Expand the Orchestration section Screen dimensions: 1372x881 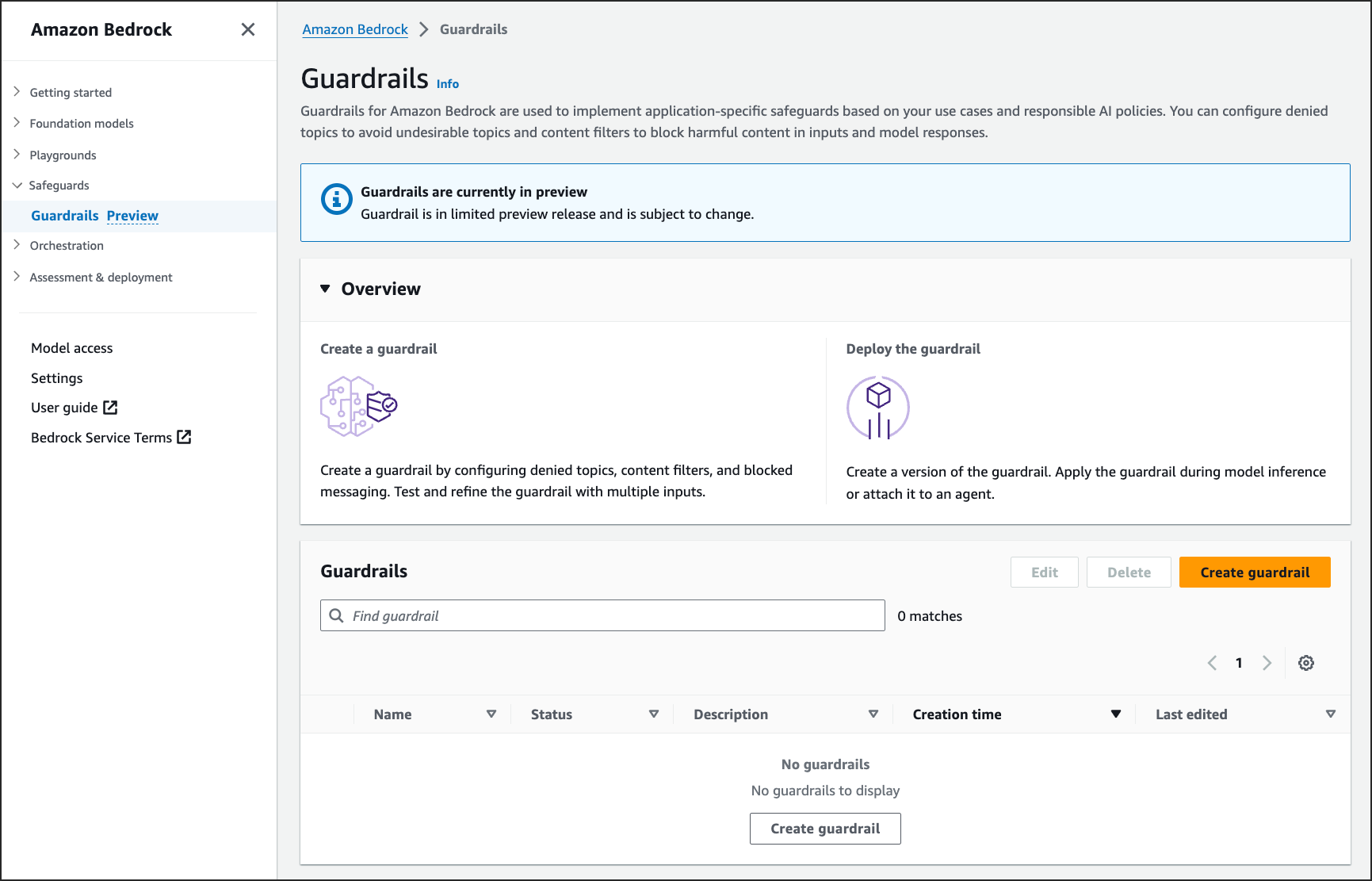[x=17, y=245]
